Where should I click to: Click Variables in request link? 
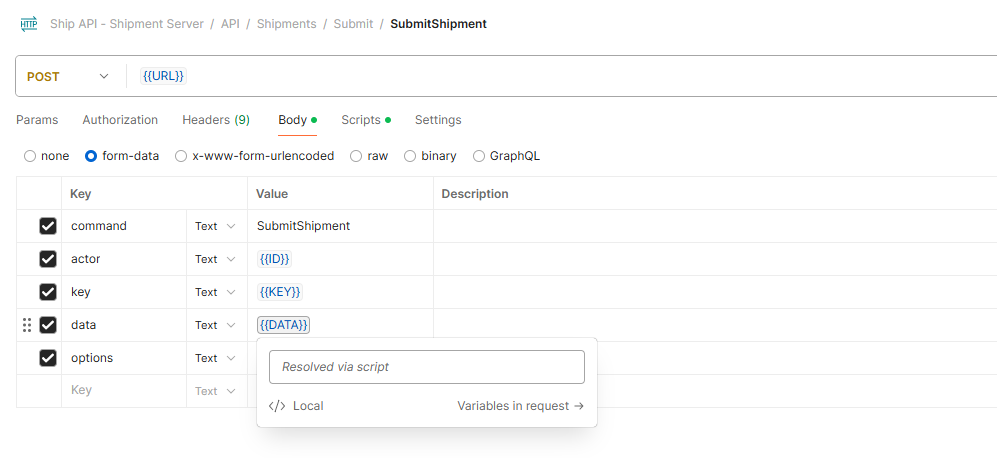pyautogui.click(x=520, y=406)
